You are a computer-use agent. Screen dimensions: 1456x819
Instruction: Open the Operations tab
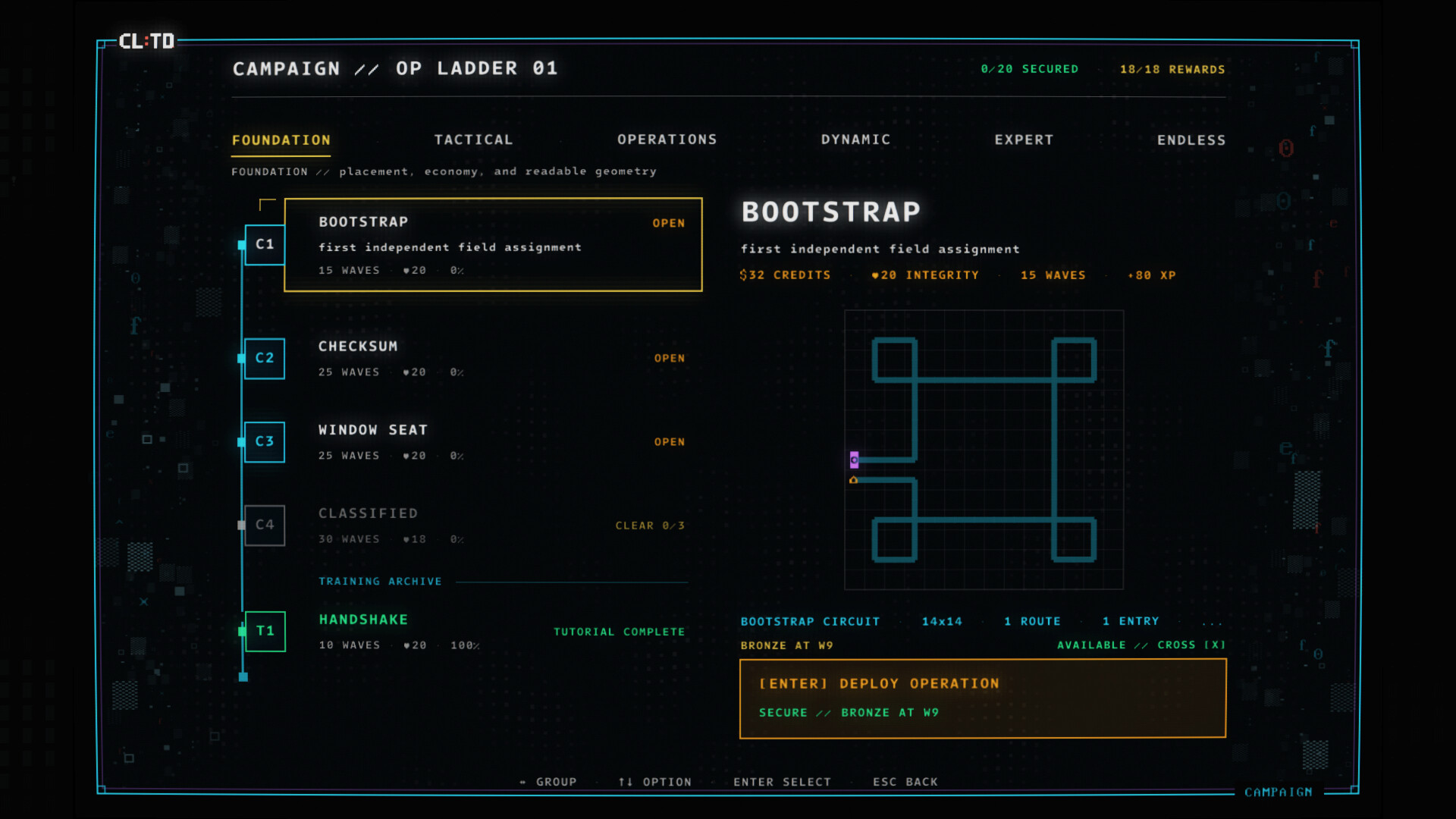tap(667, 140)
